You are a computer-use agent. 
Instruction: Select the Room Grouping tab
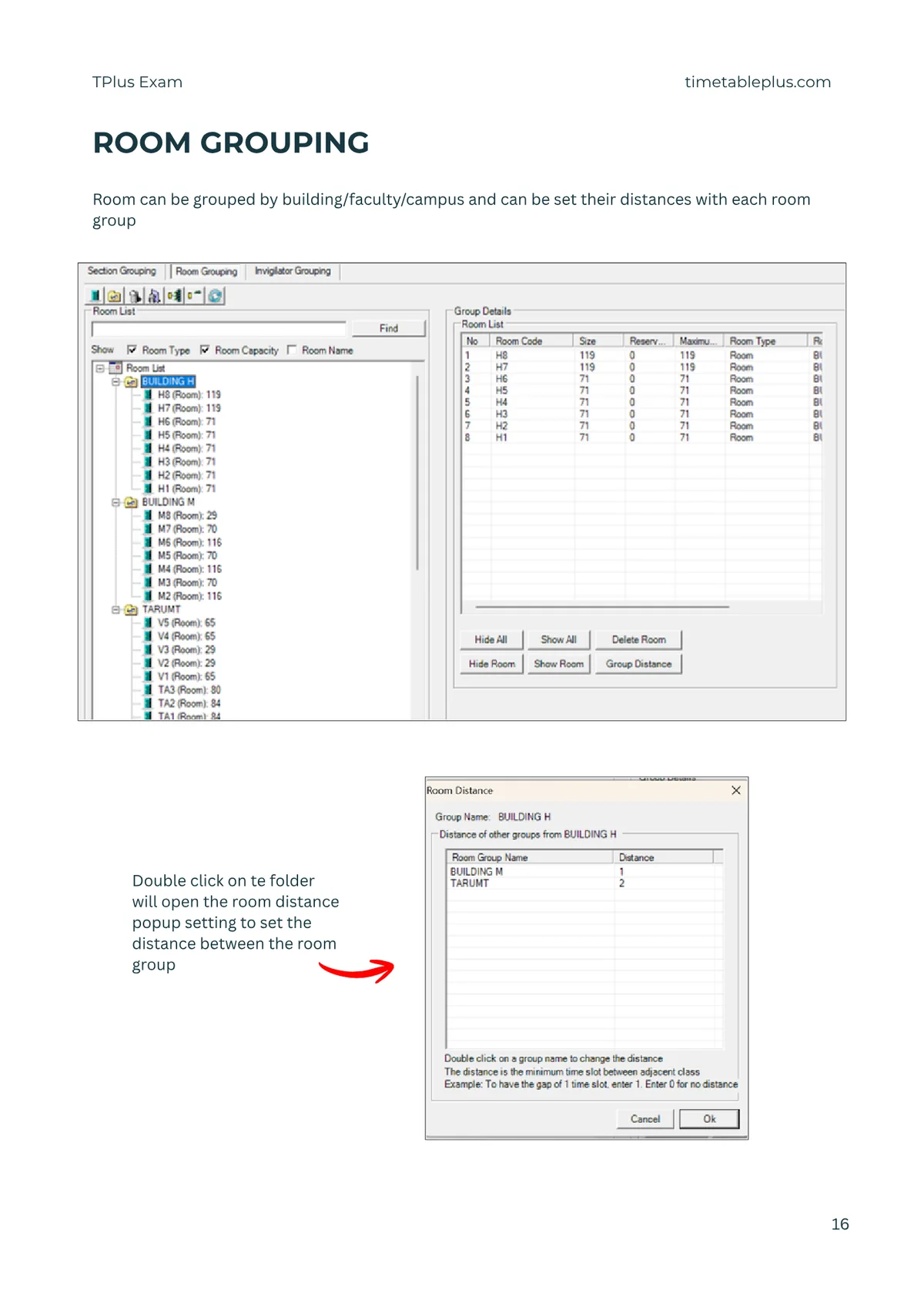click(206, 272)
